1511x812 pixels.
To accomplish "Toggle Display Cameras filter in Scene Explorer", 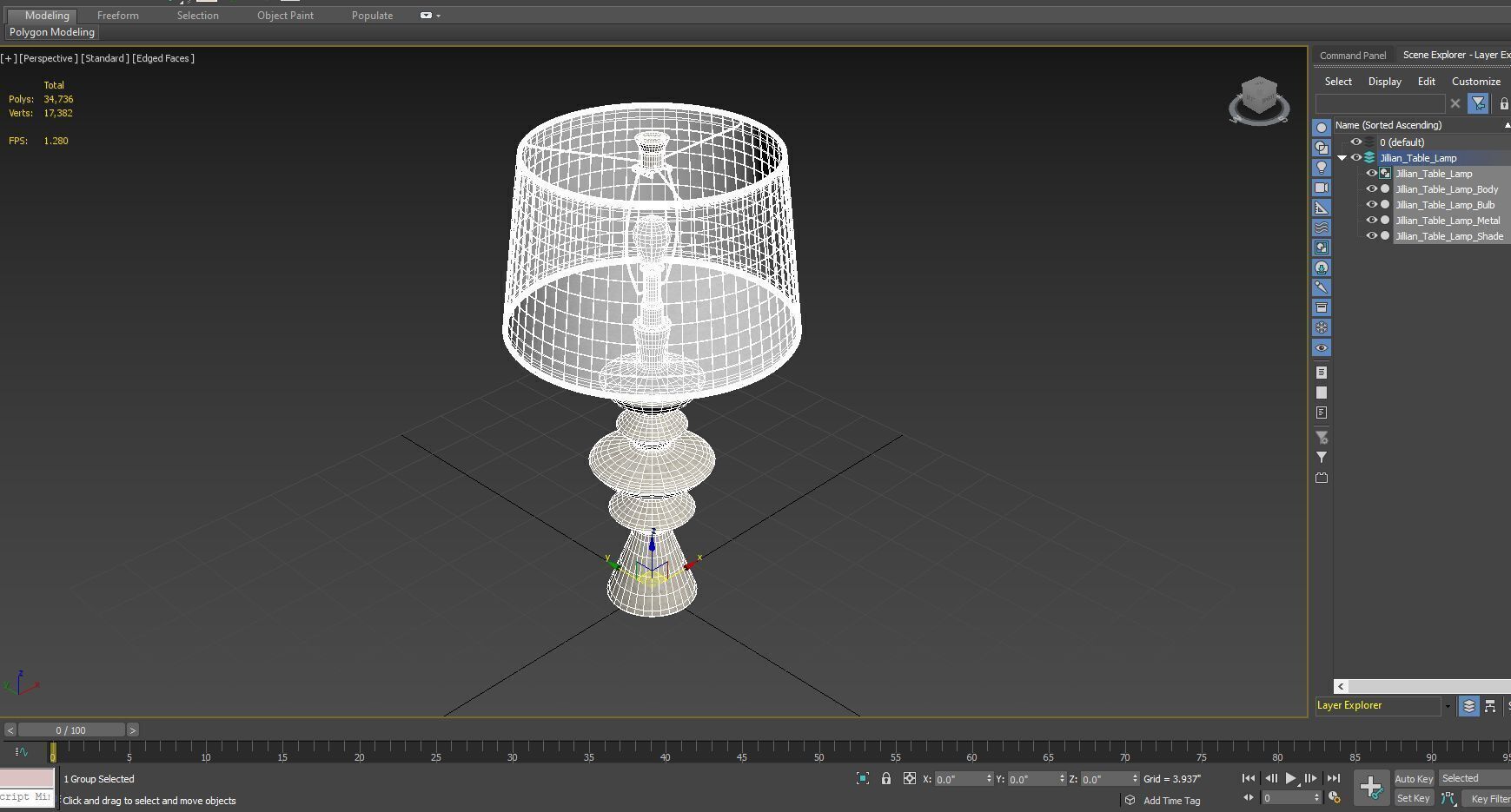I will click(1322, 188).
